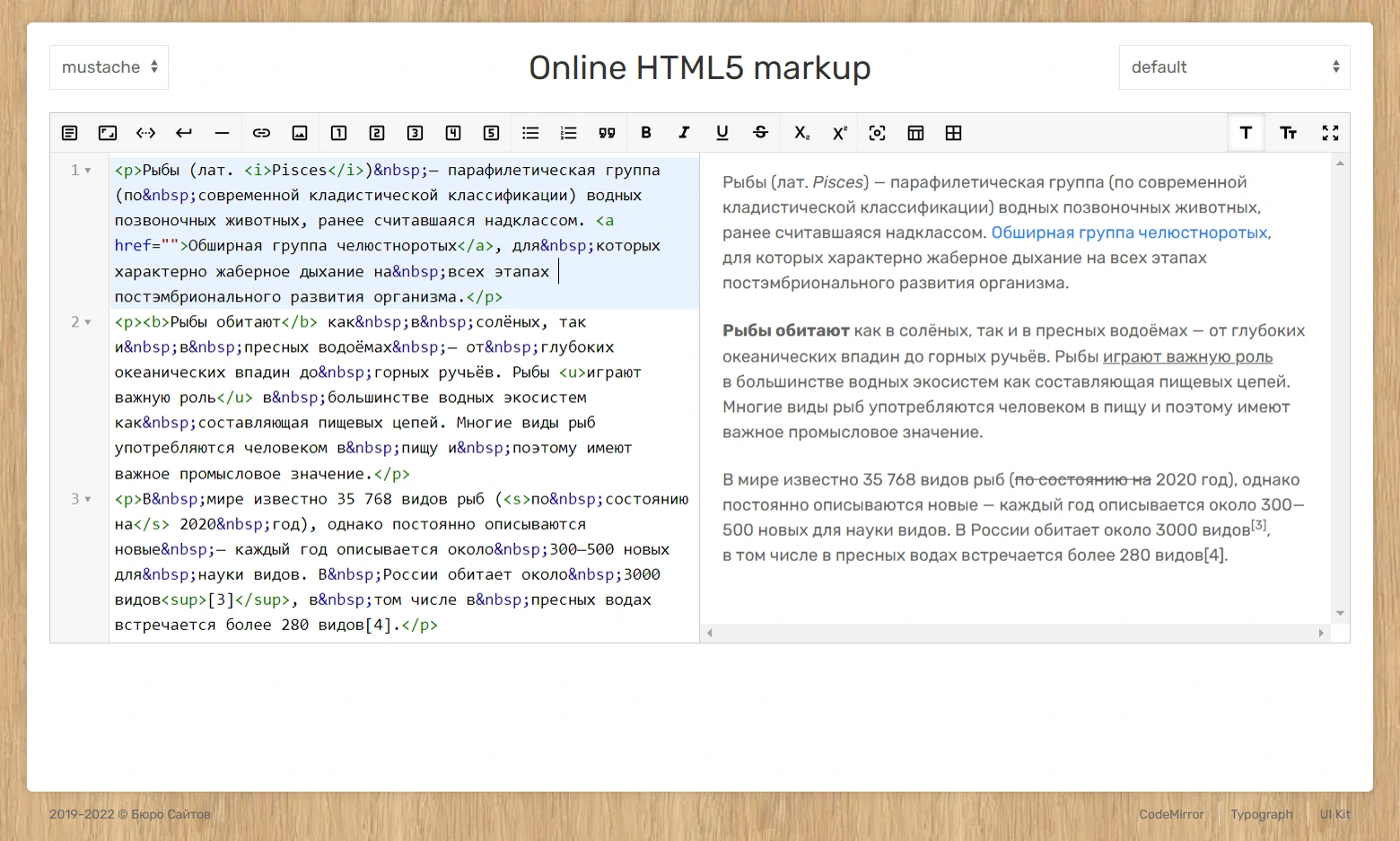Screen dimensions: 1400x841
Task: Open Typograph footer link
Action: coord(1262,814)
